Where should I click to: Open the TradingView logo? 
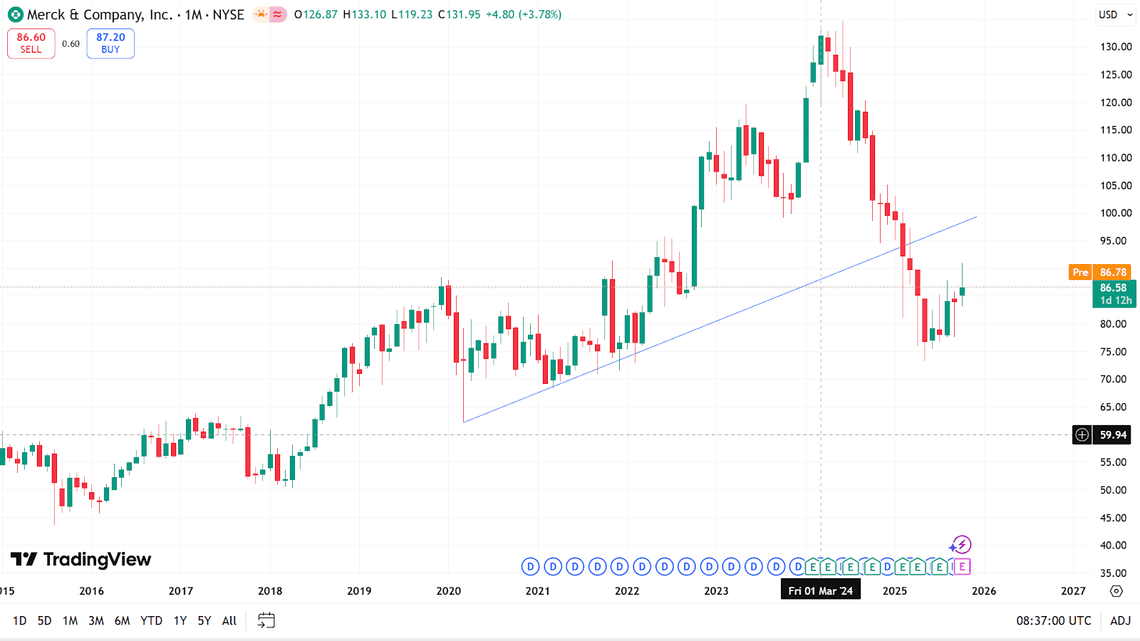[x=80, y=560]
